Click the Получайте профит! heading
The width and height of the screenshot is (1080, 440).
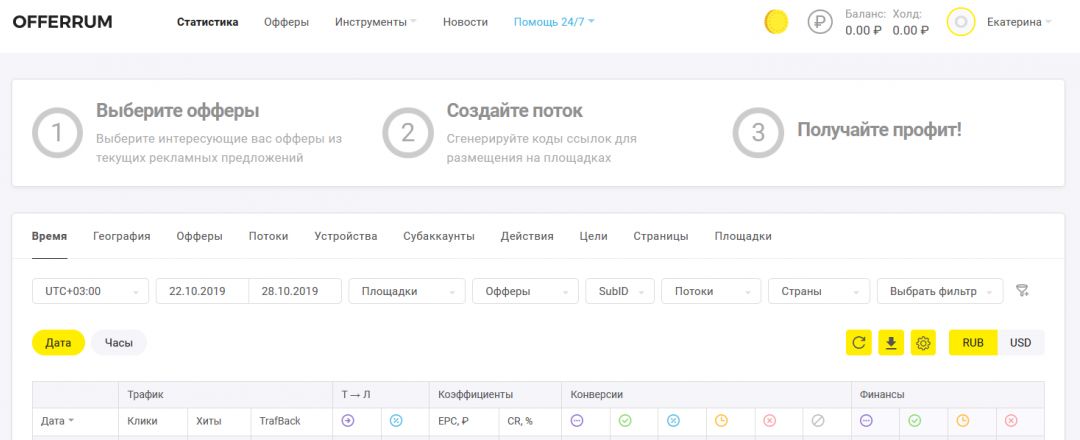coord(879,129)
